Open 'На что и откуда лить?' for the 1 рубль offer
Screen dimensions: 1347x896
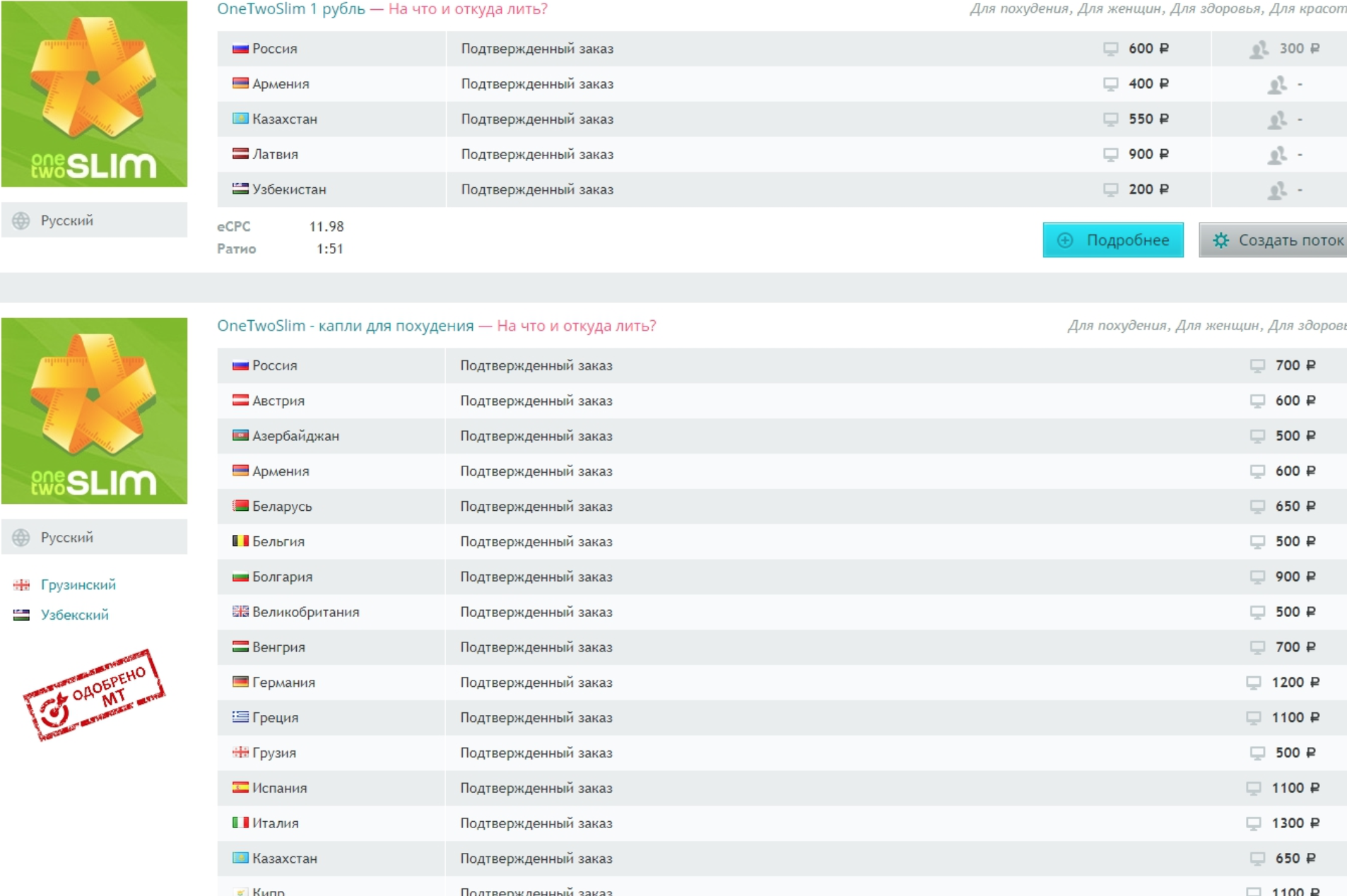[x=468, y=9]
